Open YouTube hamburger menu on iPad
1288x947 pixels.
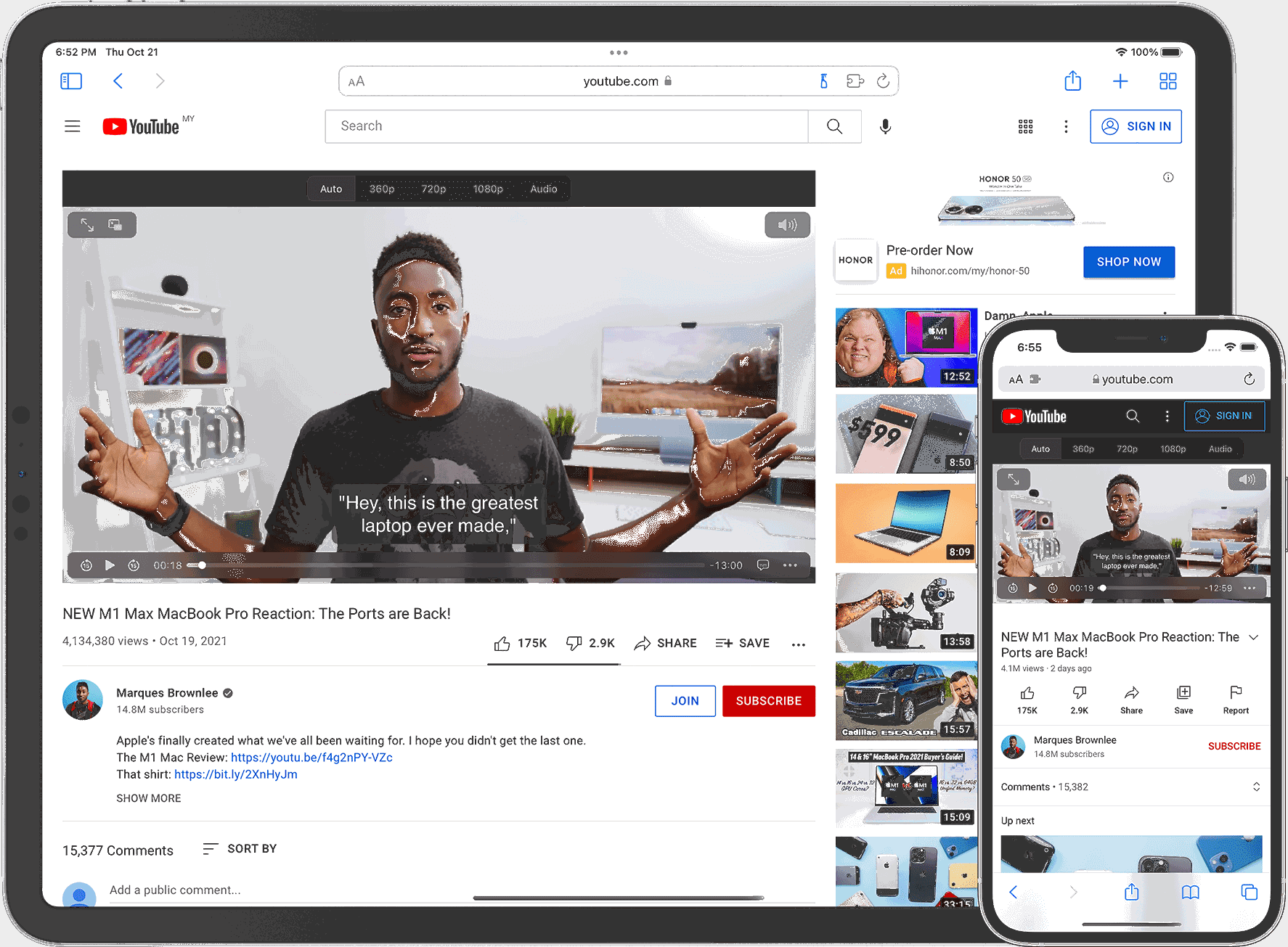click(73, 126)
